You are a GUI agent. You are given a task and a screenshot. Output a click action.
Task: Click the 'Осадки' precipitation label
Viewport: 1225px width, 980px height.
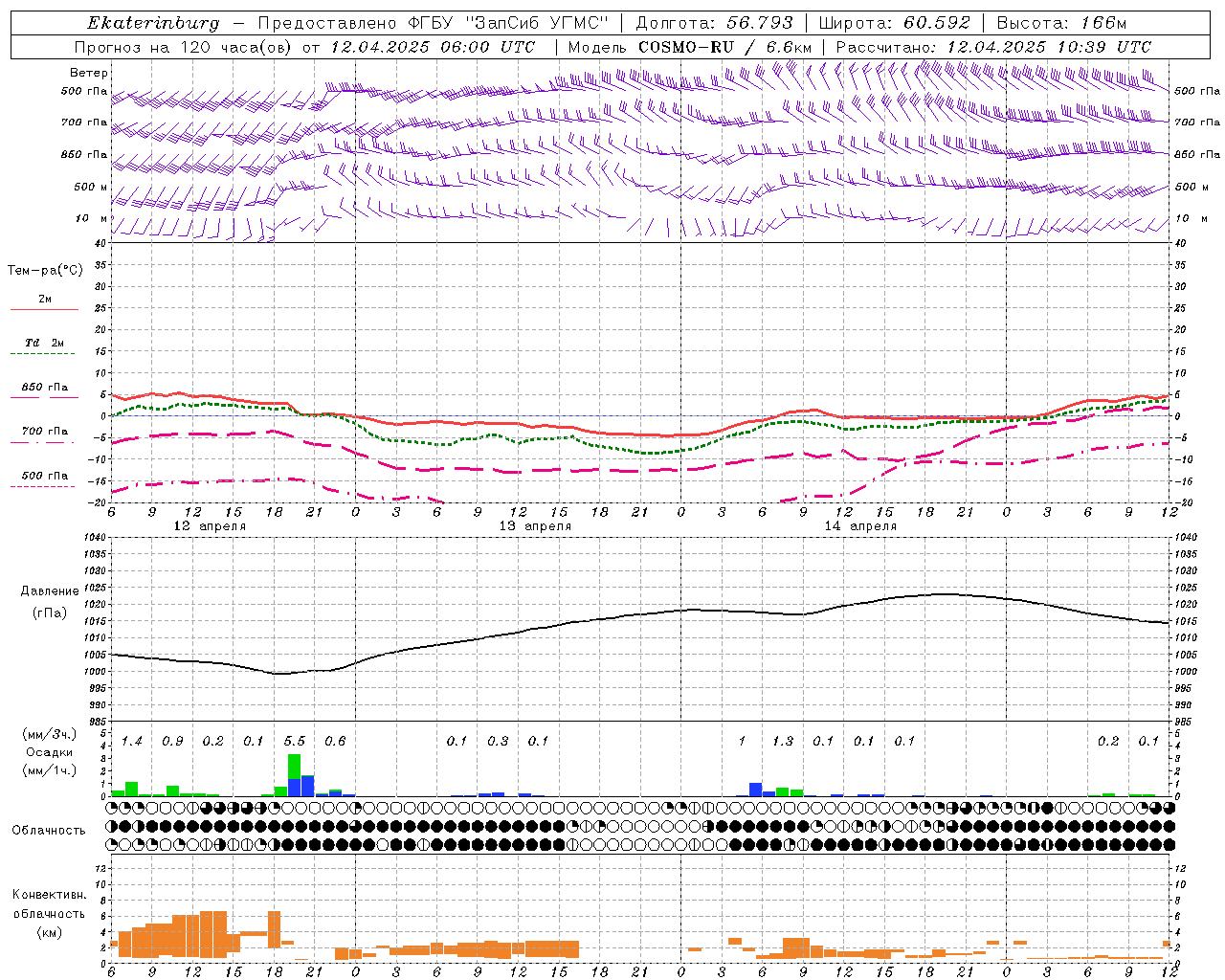49,752
